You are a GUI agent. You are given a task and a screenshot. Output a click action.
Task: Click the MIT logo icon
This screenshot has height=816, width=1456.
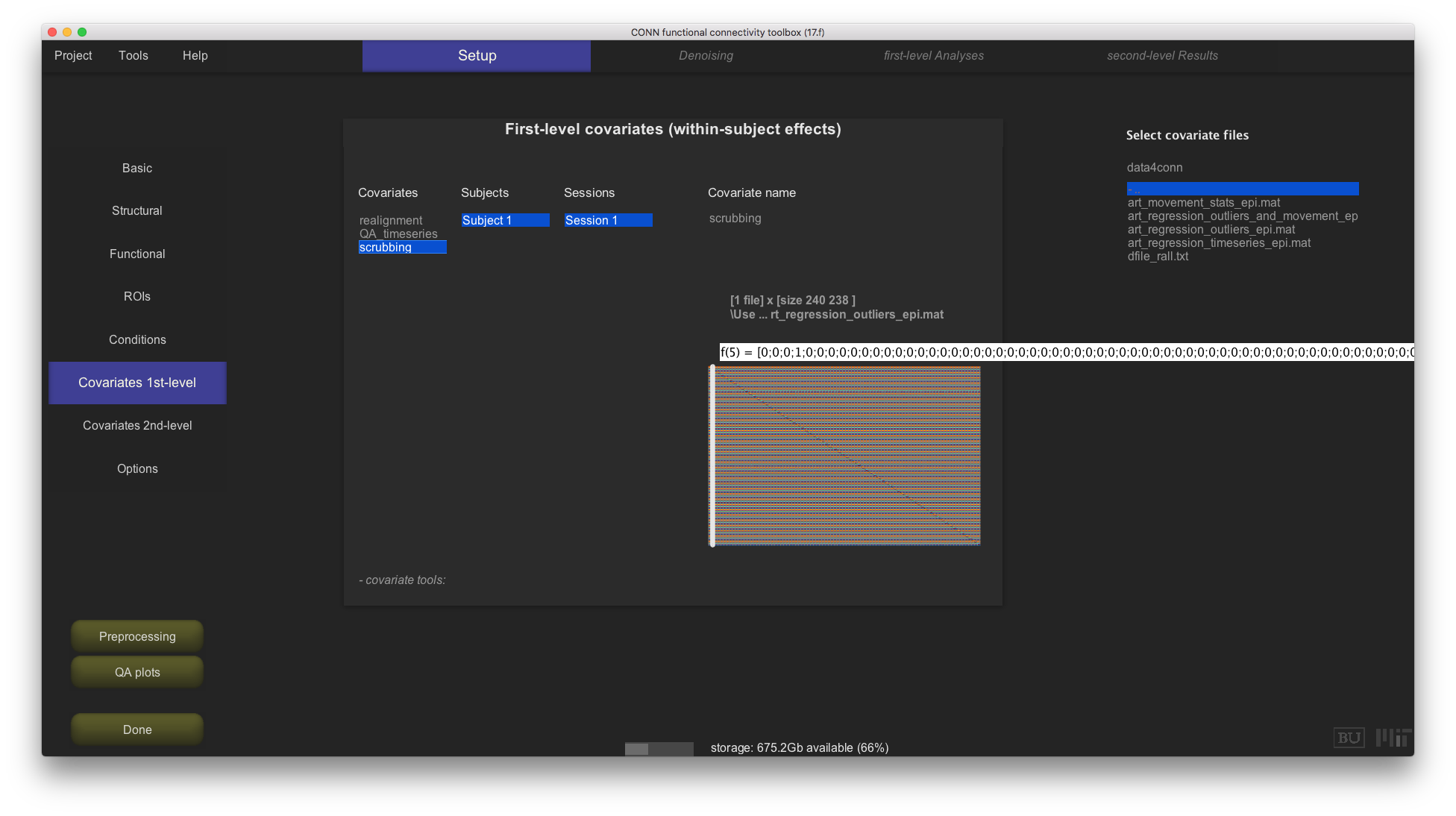(x=1393, y=738)
